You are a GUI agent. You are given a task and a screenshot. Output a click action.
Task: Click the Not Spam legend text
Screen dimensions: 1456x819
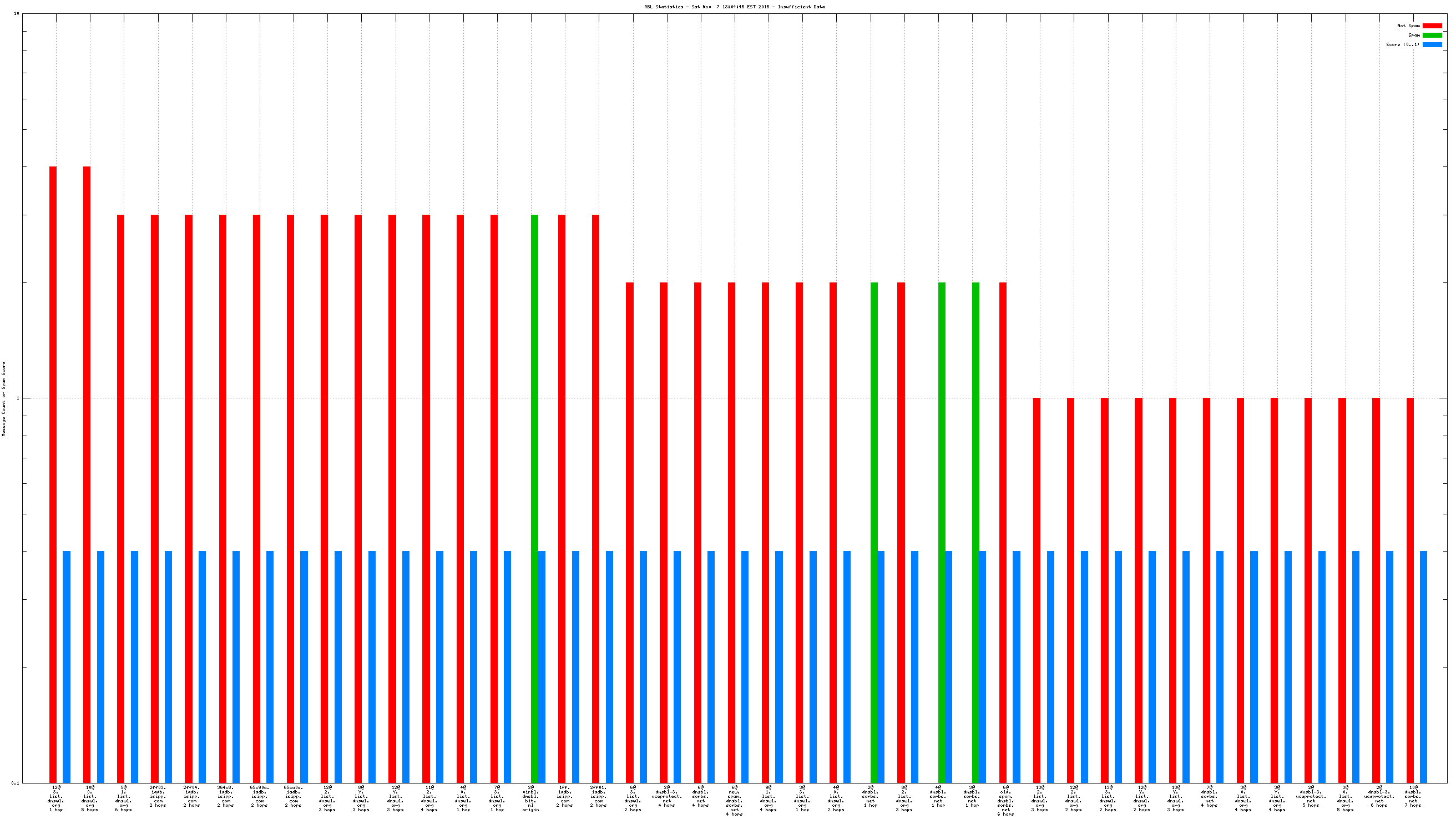[x=1408, y=26]
